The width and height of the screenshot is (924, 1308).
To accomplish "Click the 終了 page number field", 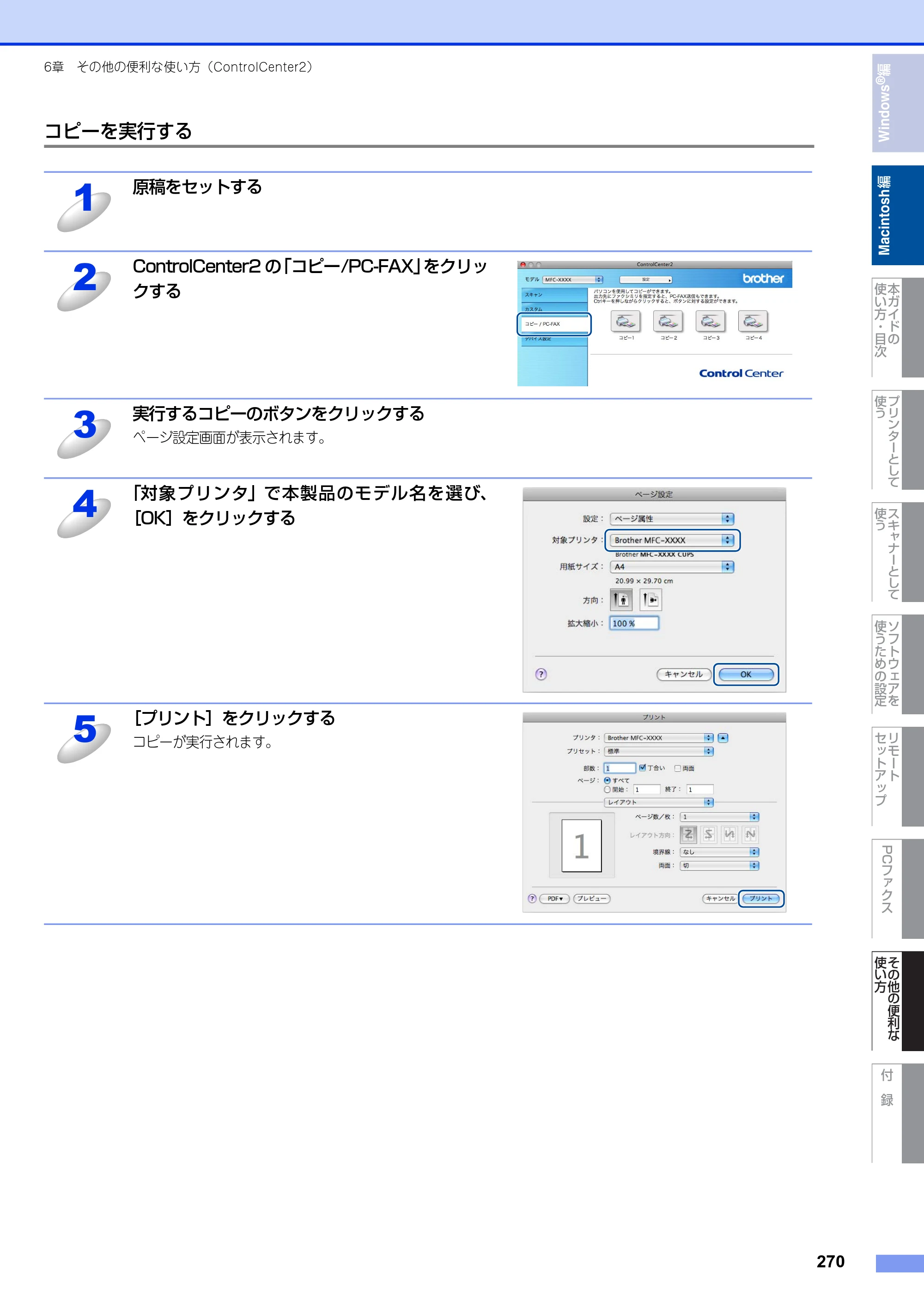I will 699,790.
